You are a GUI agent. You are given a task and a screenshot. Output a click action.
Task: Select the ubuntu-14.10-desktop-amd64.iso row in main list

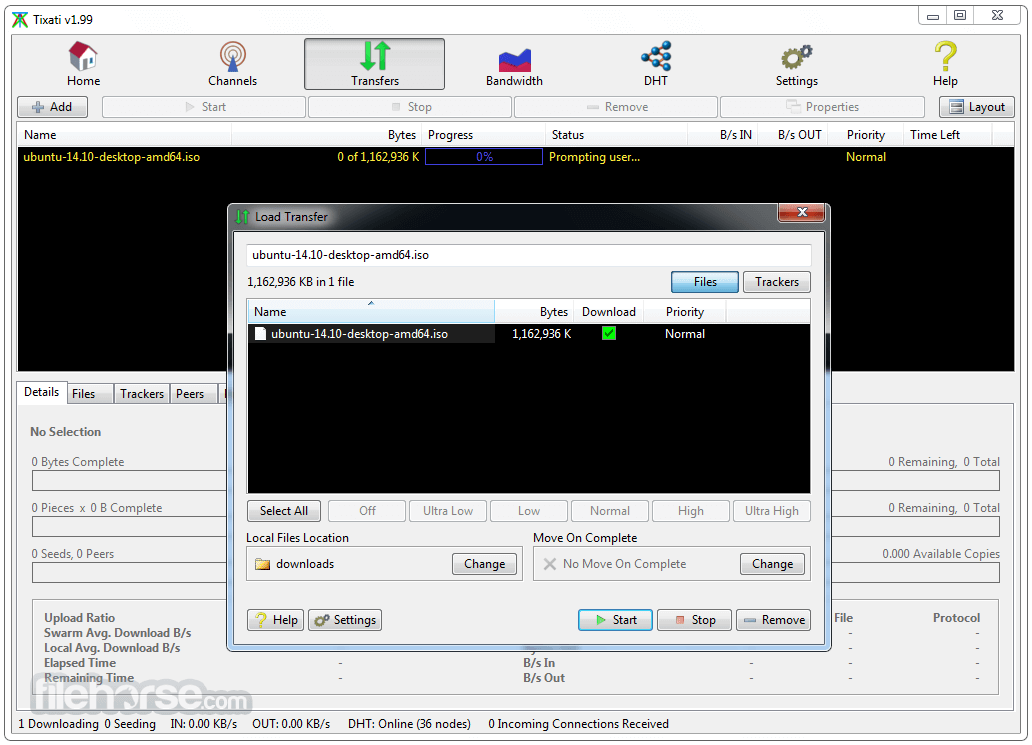[515, 157]
